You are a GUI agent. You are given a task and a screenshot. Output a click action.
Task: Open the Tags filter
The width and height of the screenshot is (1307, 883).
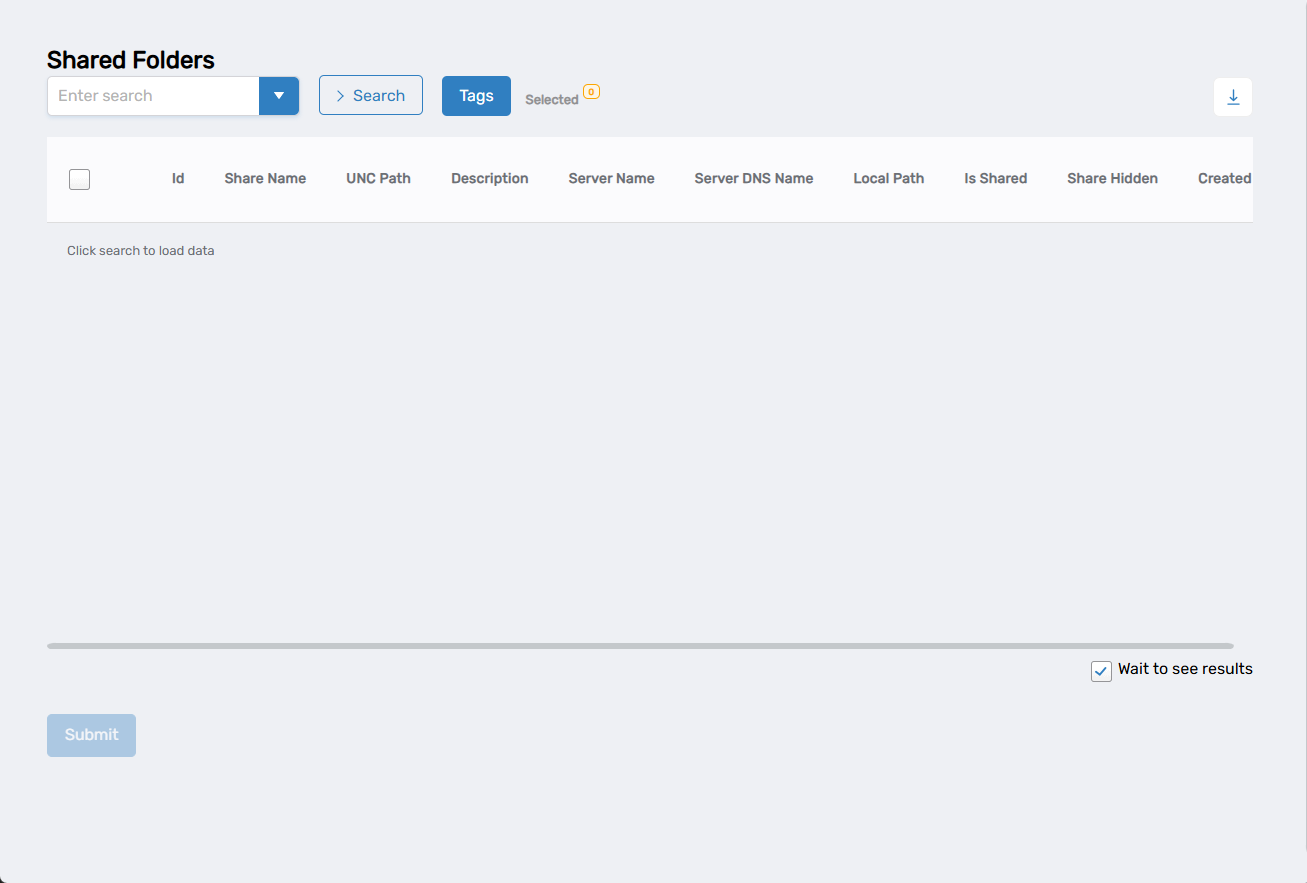tap(476, 95)
